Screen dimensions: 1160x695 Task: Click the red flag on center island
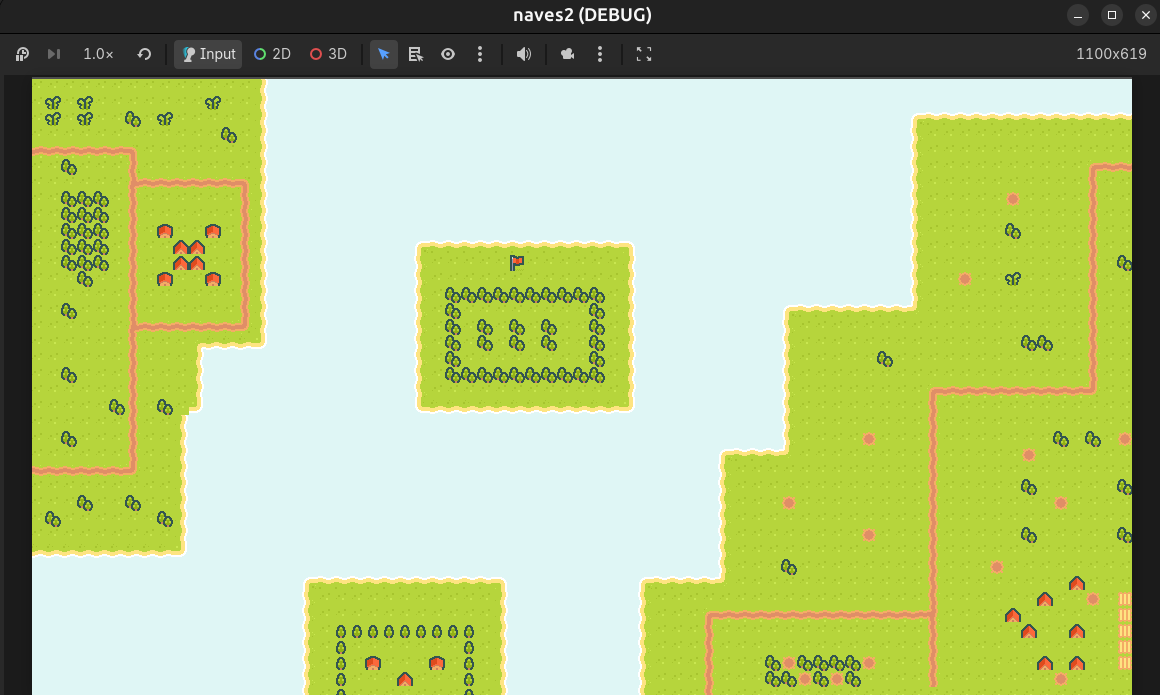point(516,263)
